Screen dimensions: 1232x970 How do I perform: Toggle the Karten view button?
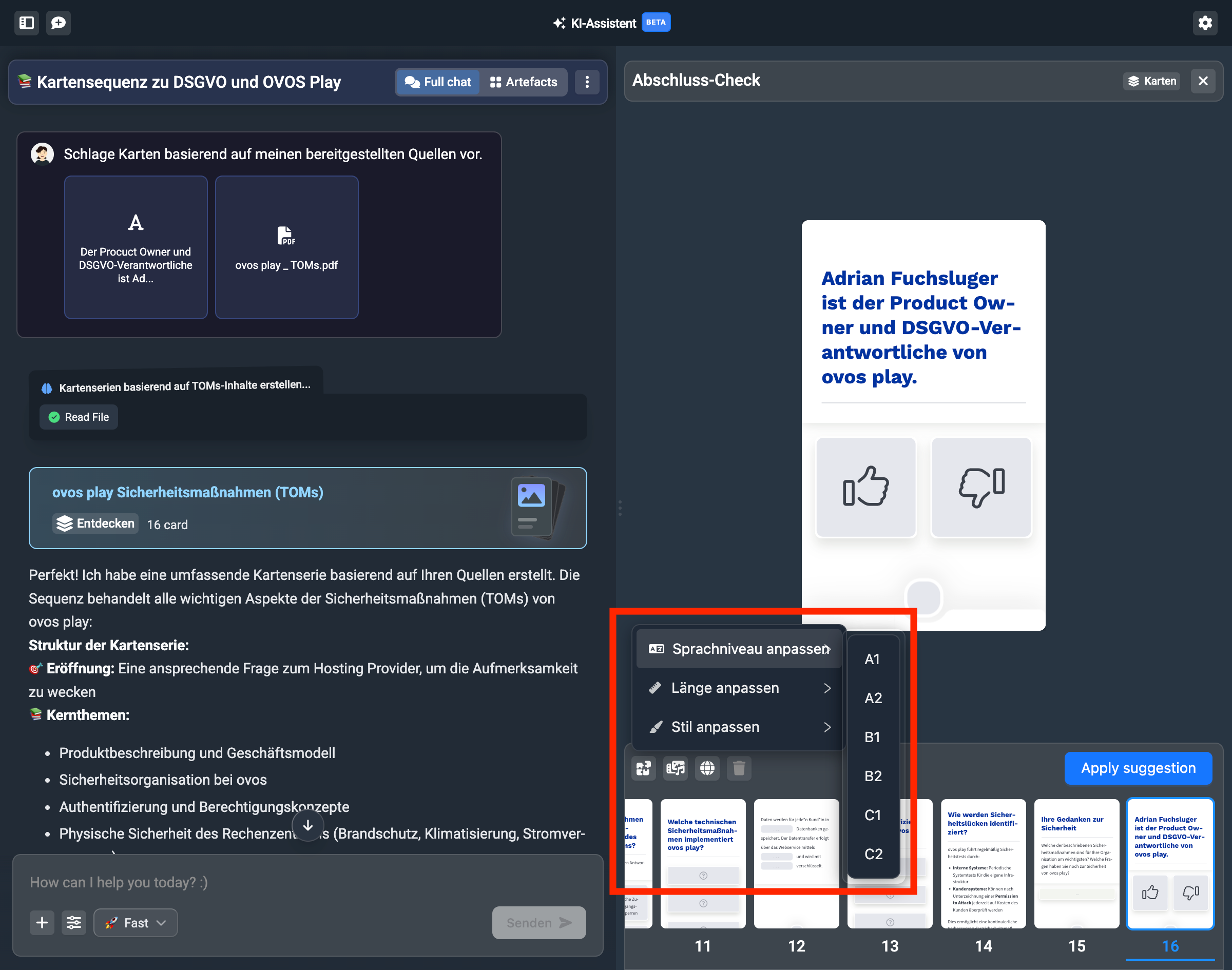point(1151,81)
